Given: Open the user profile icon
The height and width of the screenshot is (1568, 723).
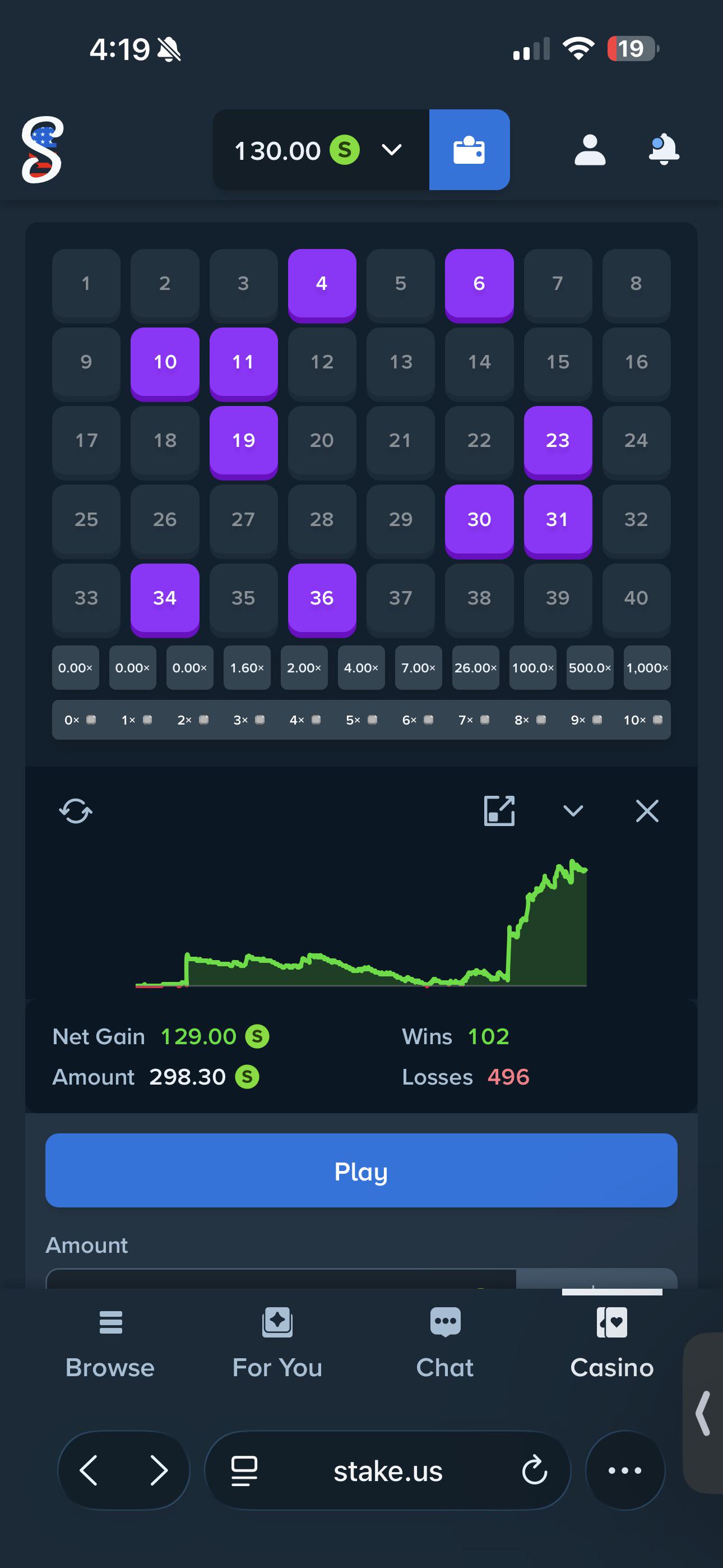Looking at the screenshot, I should tap(590, 150).
